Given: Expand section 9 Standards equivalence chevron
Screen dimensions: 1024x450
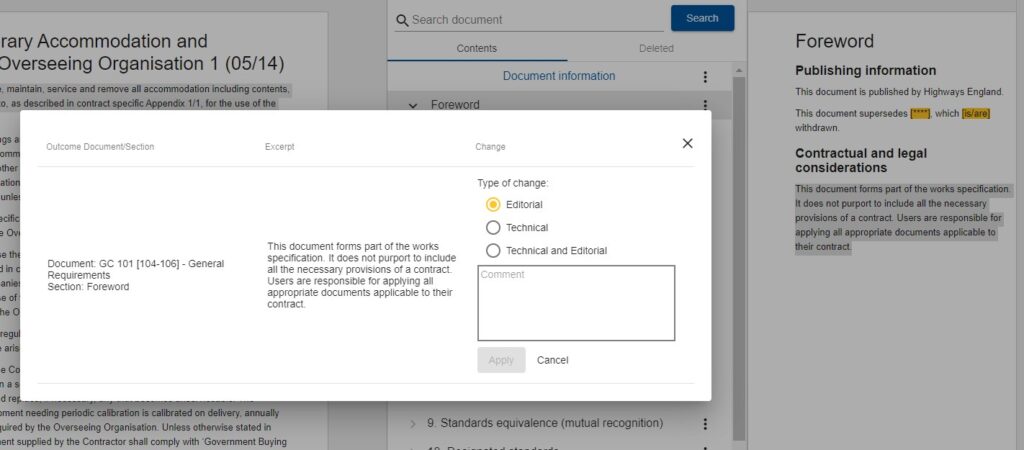Looking at the screenshot, I should point(413,423).
